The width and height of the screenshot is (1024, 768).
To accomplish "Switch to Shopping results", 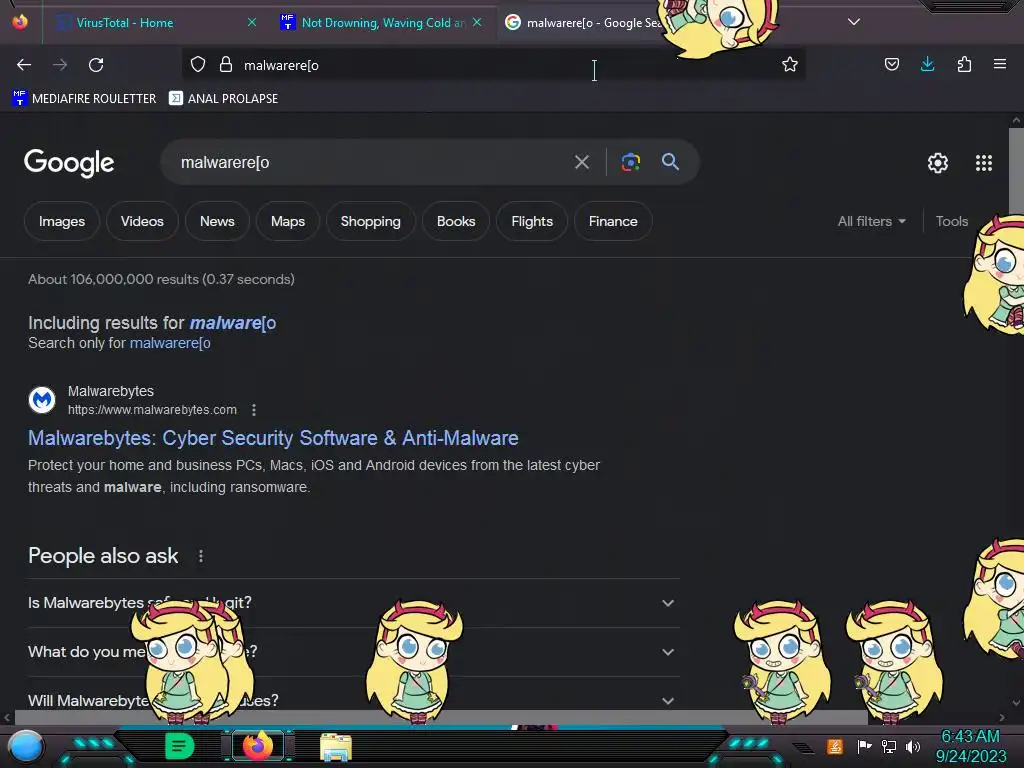I will click(x=370, y=221).
